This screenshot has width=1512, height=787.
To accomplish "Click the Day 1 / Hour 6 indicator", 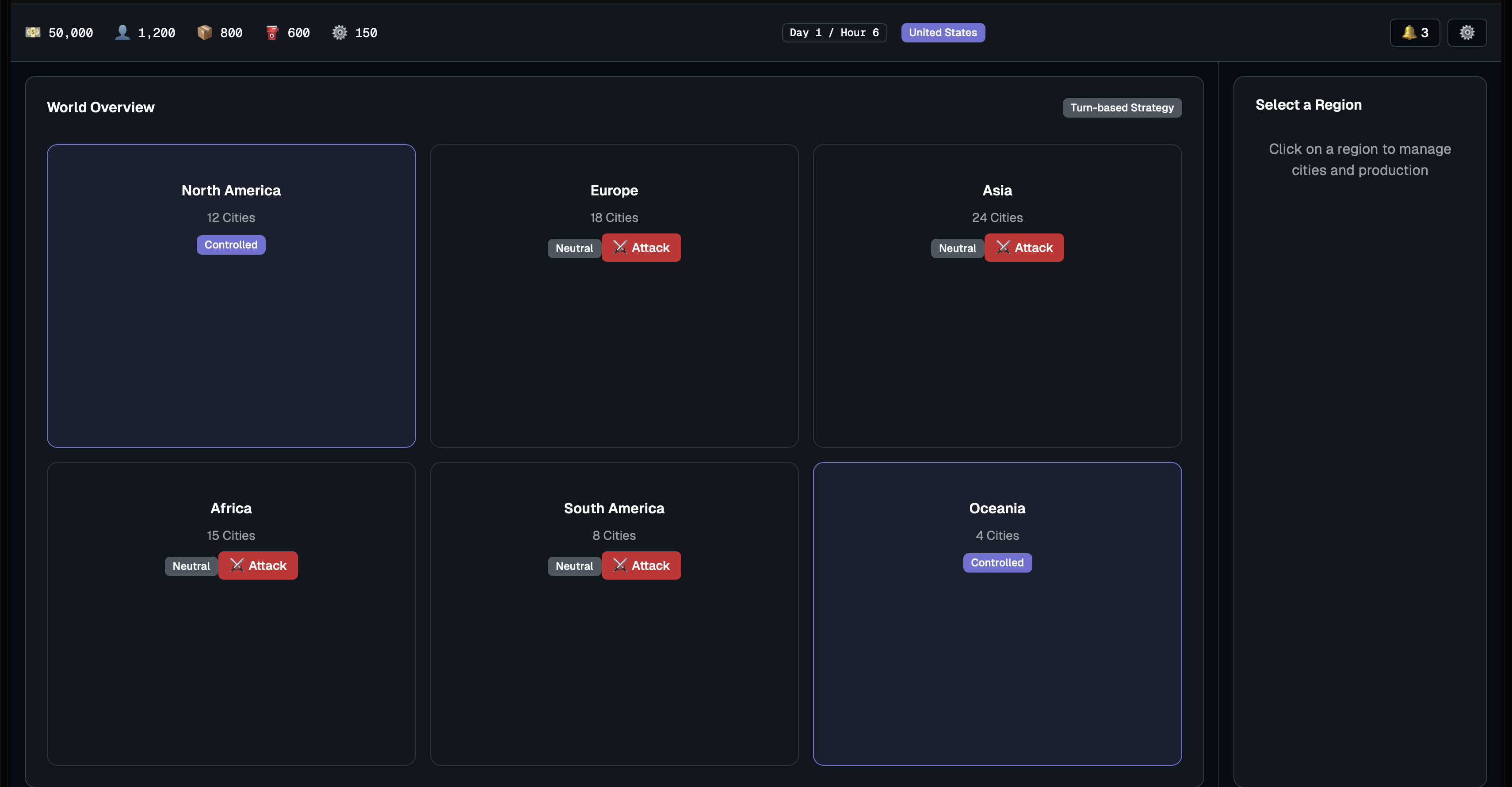I will [834, 32].
